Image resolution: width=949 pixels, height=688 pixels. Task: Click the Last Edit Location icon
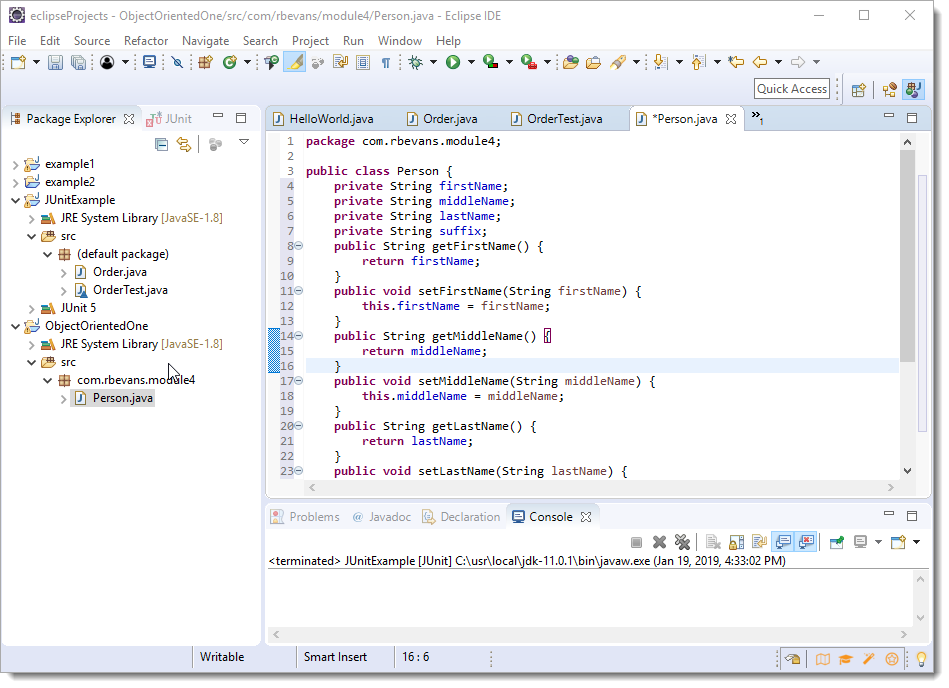coord(736,62)
